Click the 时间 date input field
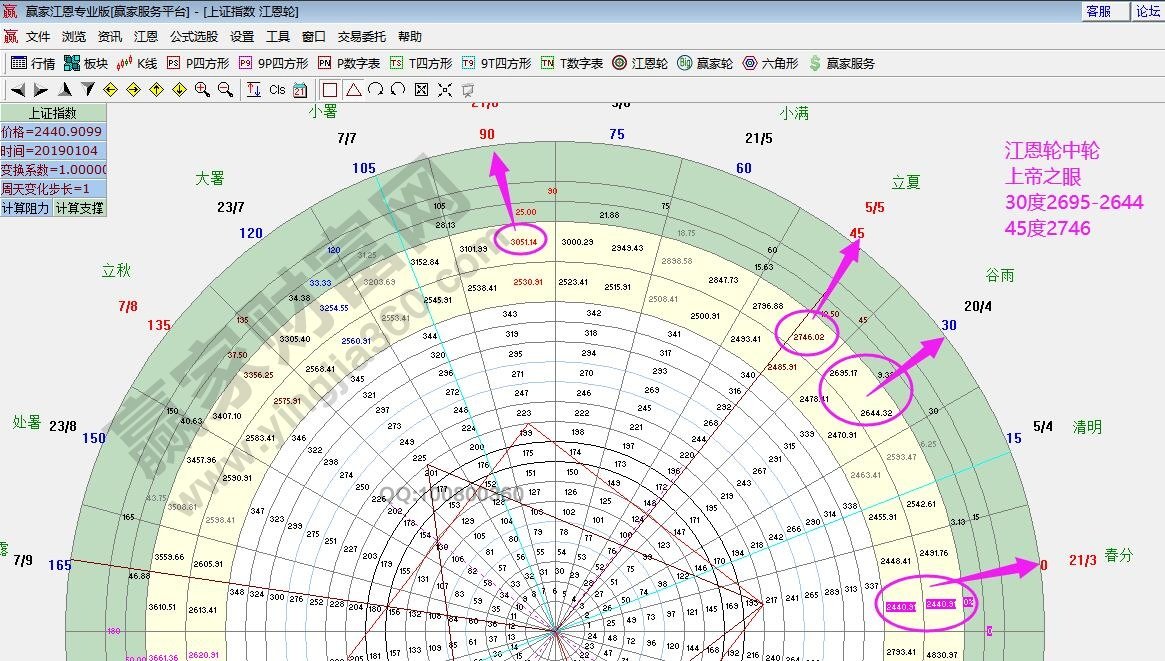Viewport: 1165px width, 661px height. pos(52,151)
